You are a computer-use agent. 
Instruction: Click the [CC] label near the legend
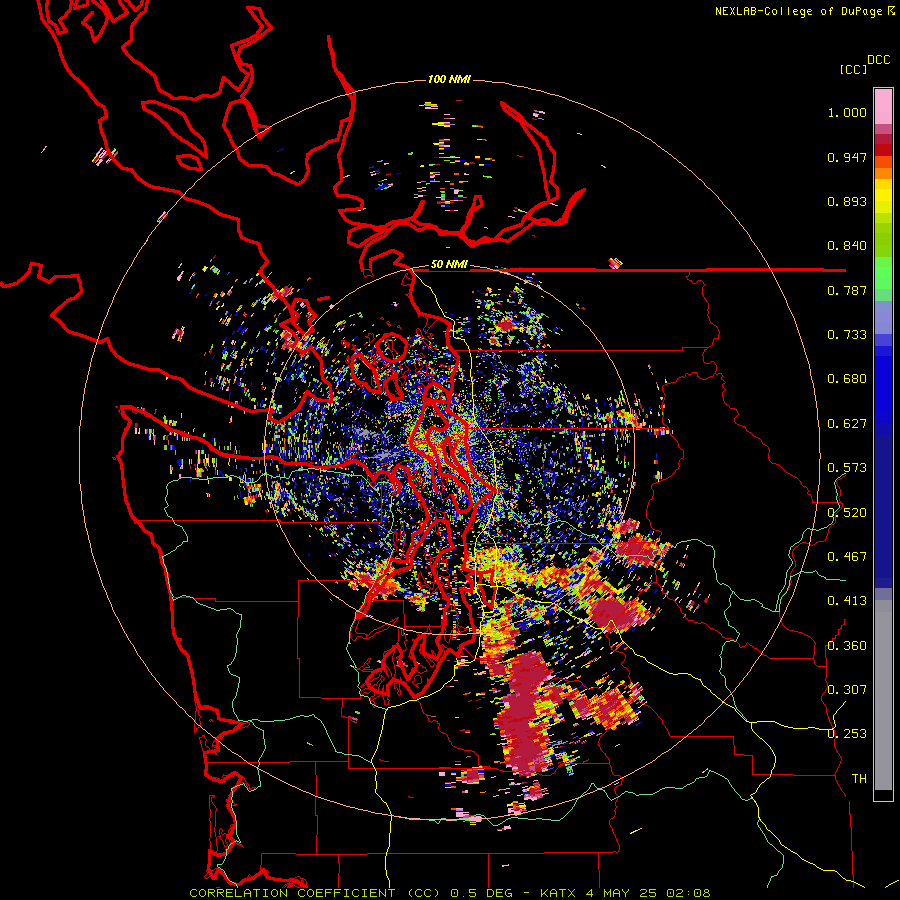(x=853, y=69)
